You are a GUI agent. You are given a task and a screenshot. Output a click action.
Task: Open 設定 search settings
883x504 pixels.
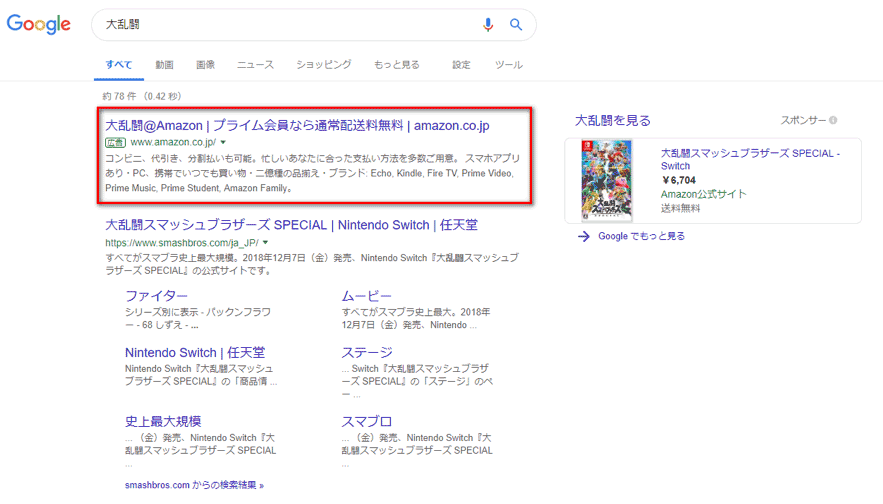(461, 65)
